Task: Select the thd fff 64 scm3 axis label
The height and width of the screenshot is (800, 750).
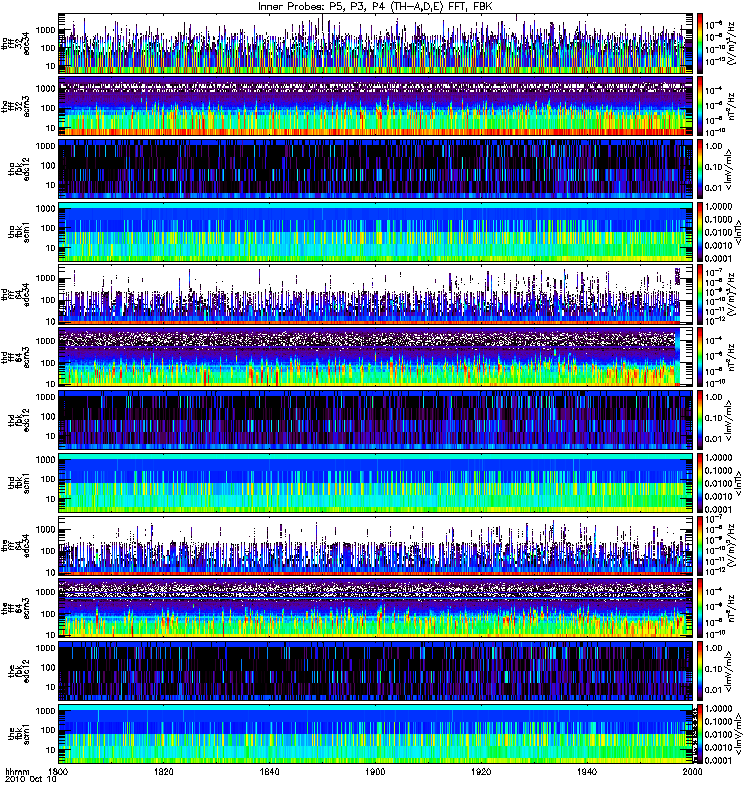Action: 15,357
